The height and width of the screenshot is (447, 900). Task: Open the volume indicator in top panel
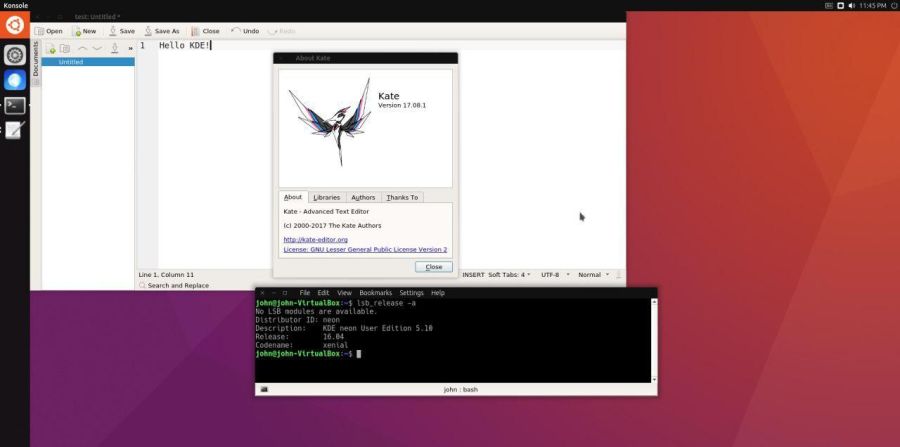pyautogui.click(x=852, y=5)
